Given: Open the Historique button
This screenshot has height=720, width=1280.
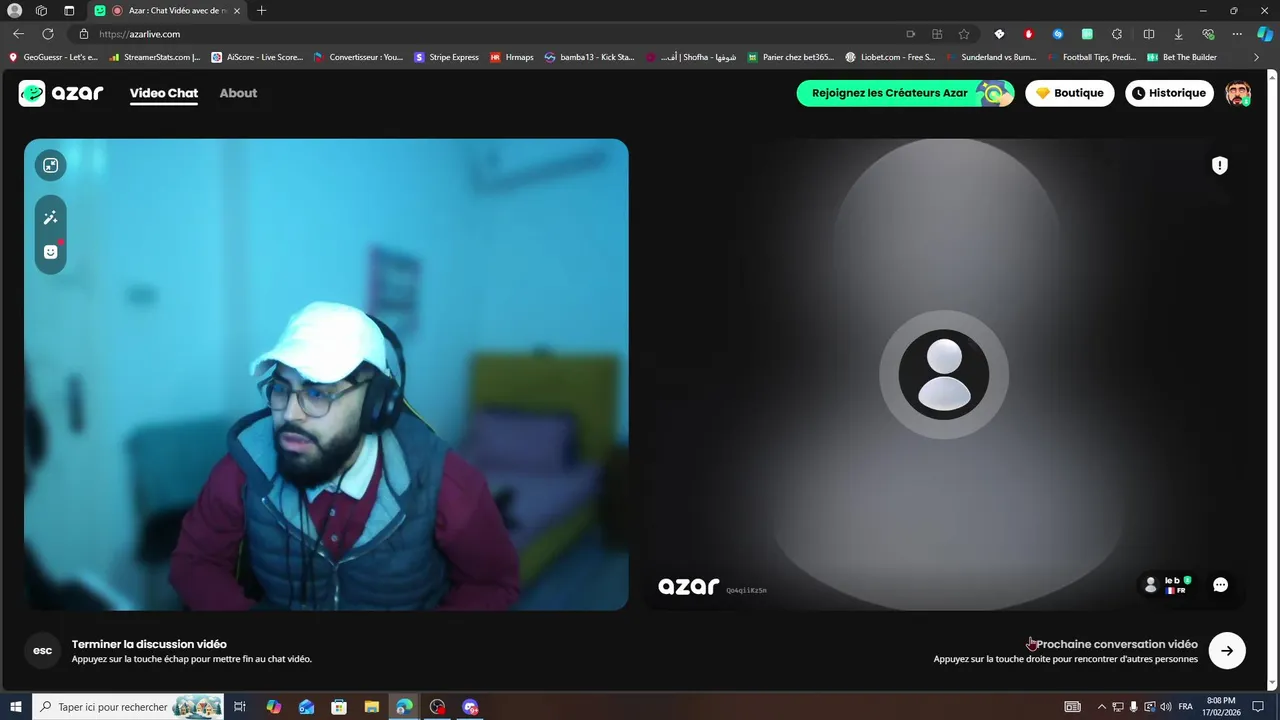Looking at the screenshot, I should click(1169, 93).
